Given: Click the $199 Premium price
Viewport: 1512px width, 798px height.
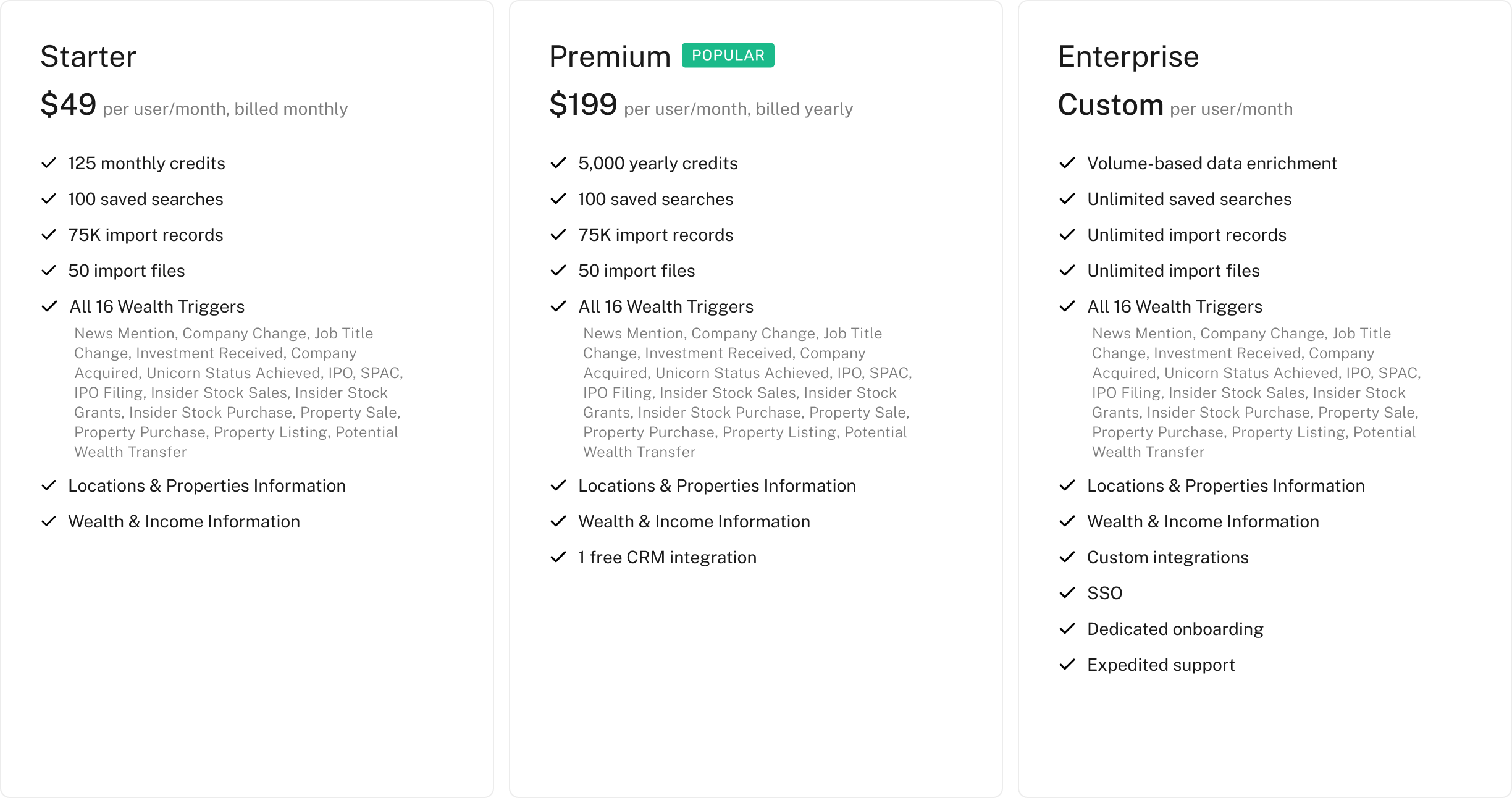Looking at the screenshot, I should pyautogui.click(x=584, y=104).
